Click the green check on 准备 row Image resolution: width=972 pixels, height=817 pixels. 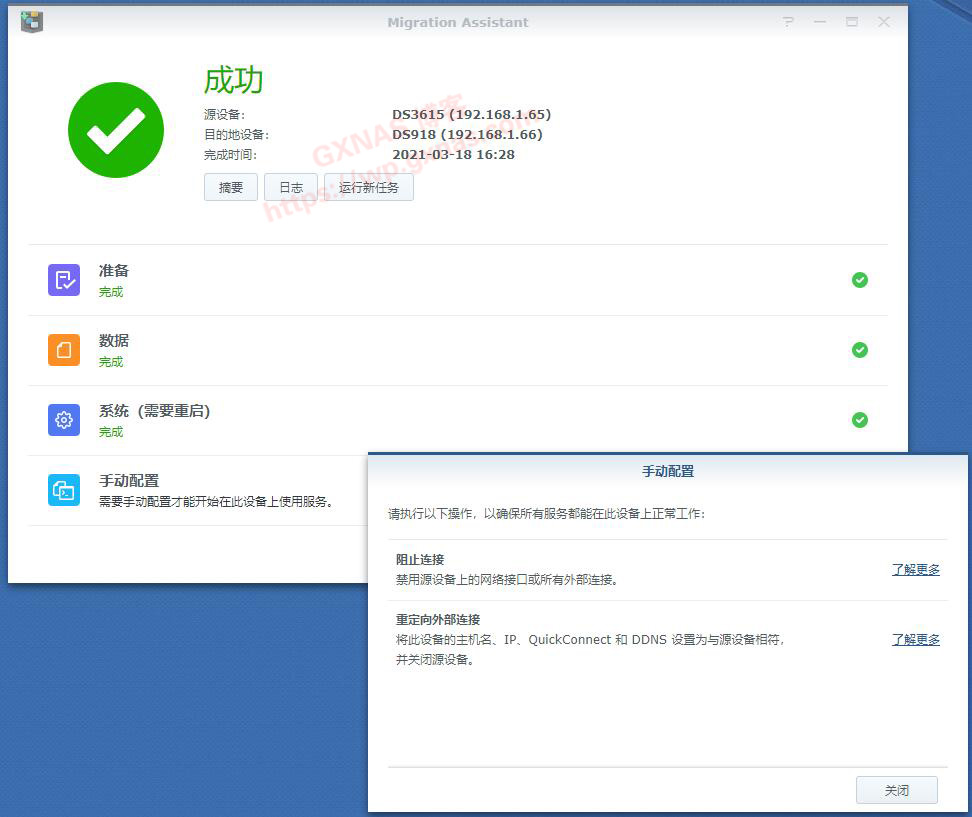860,280
